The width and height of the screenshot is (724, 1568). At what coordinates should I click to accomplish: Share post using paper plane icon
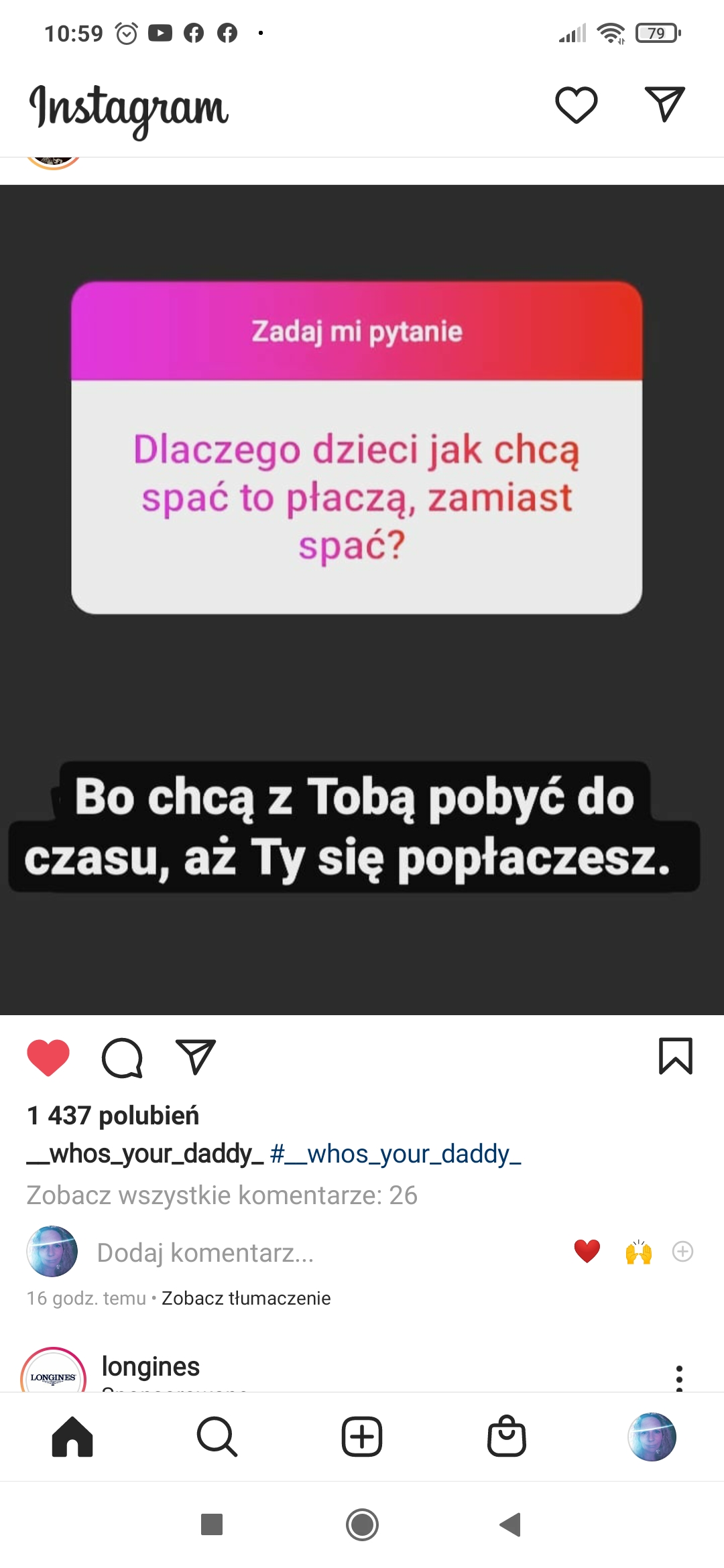[195, 1057]
